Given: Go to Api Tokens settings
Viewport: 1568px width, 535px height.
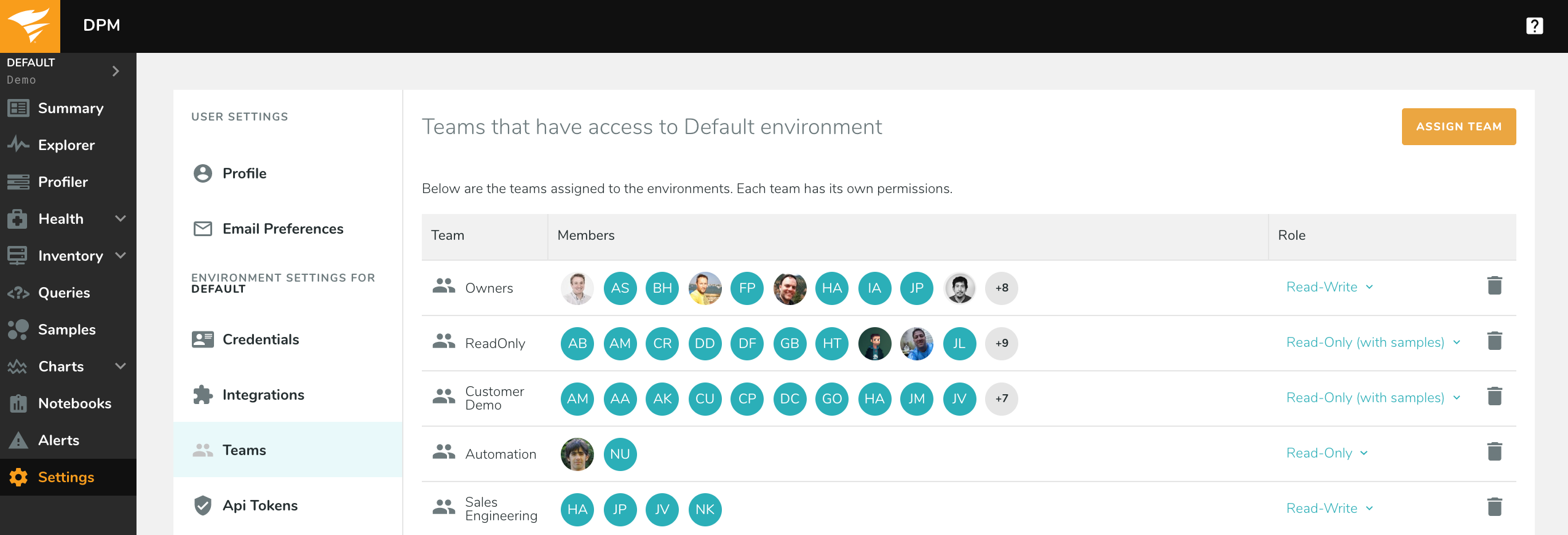Looking at the screenshot, I should tap(260, 505).
